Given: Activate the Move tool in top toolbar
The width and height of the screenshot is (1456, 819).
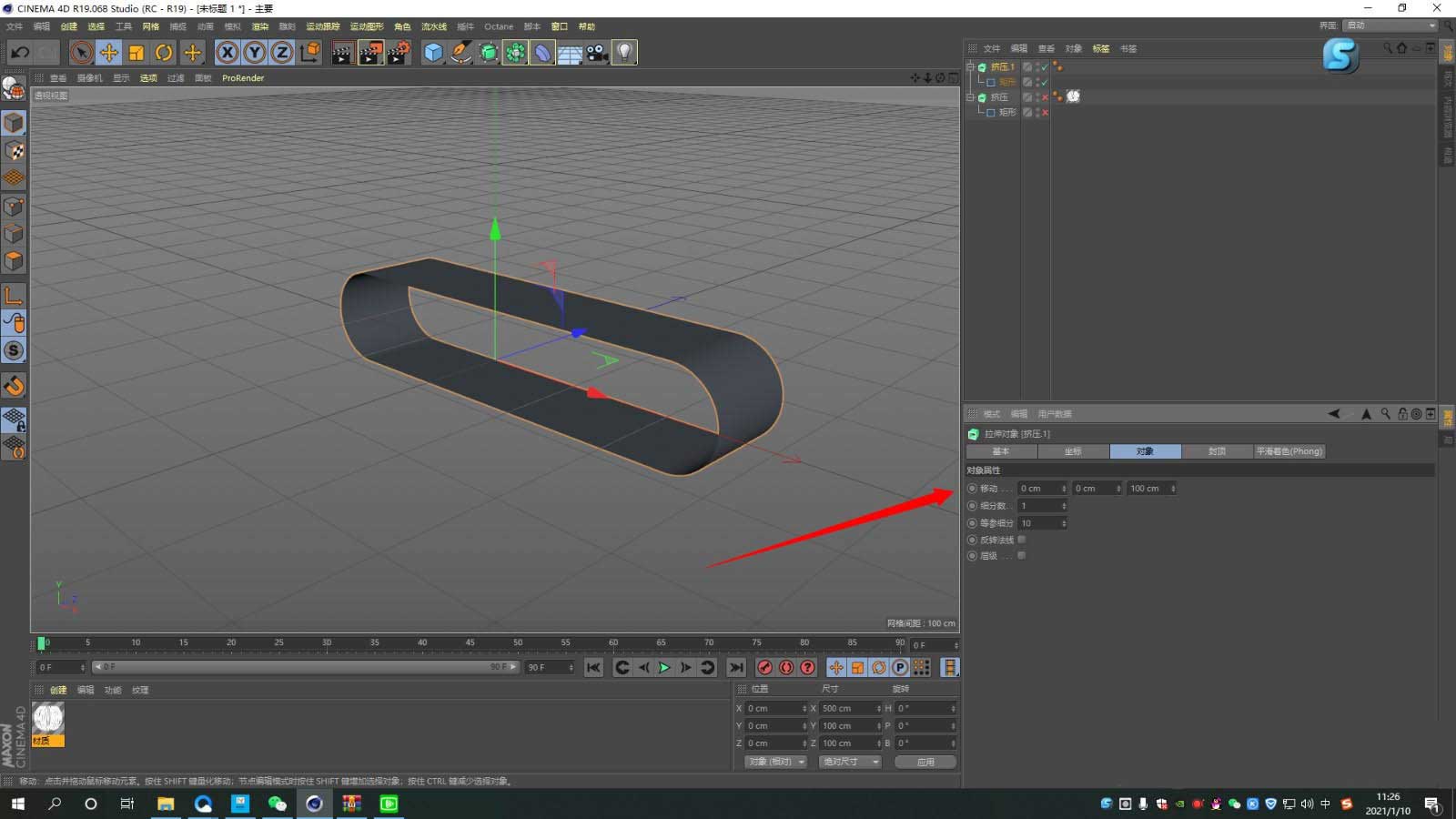Looking at the screenshot, I should [x=108, y=52].
